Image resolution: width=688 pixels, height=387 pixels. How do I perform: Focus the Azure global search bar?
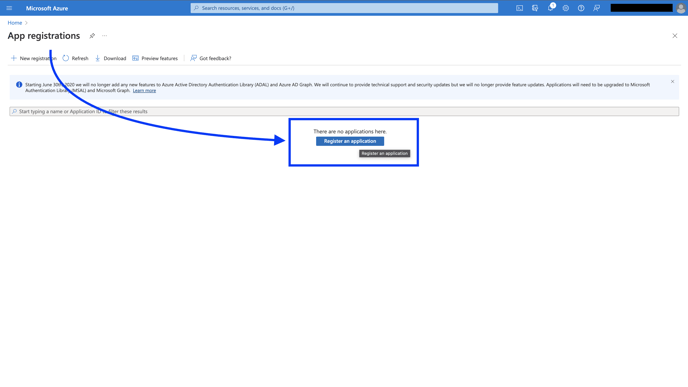pyautogui.click(x=344, y=8)
